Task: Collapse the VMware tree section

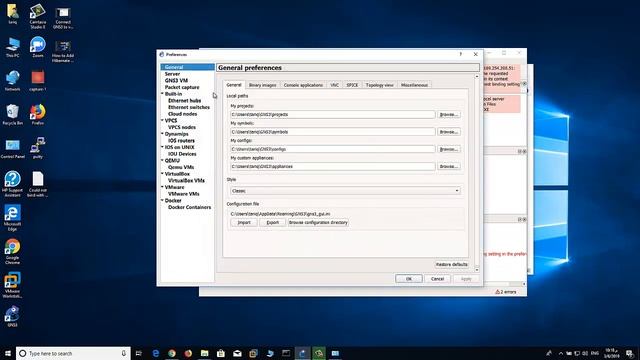Action: coord(162,187)
